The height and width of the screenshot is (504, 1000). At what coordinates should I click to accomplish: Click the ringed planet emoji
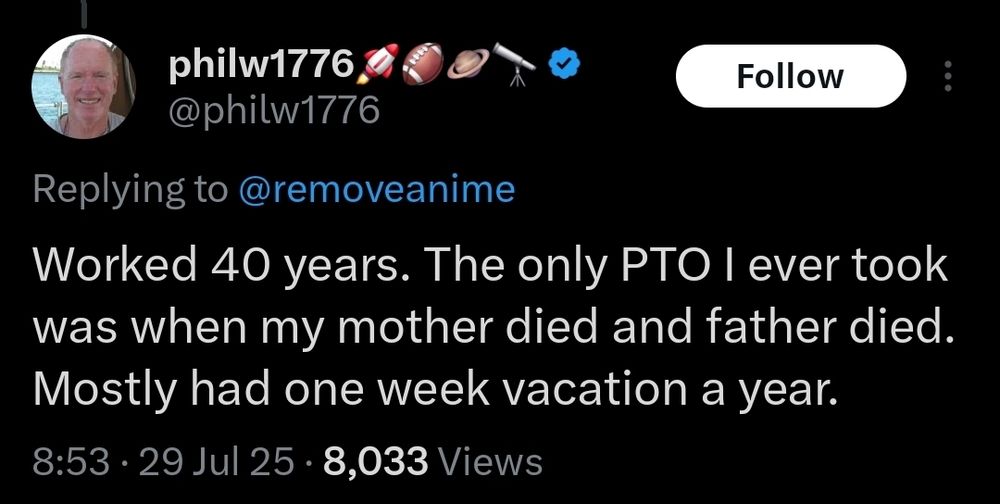point(467,64)
